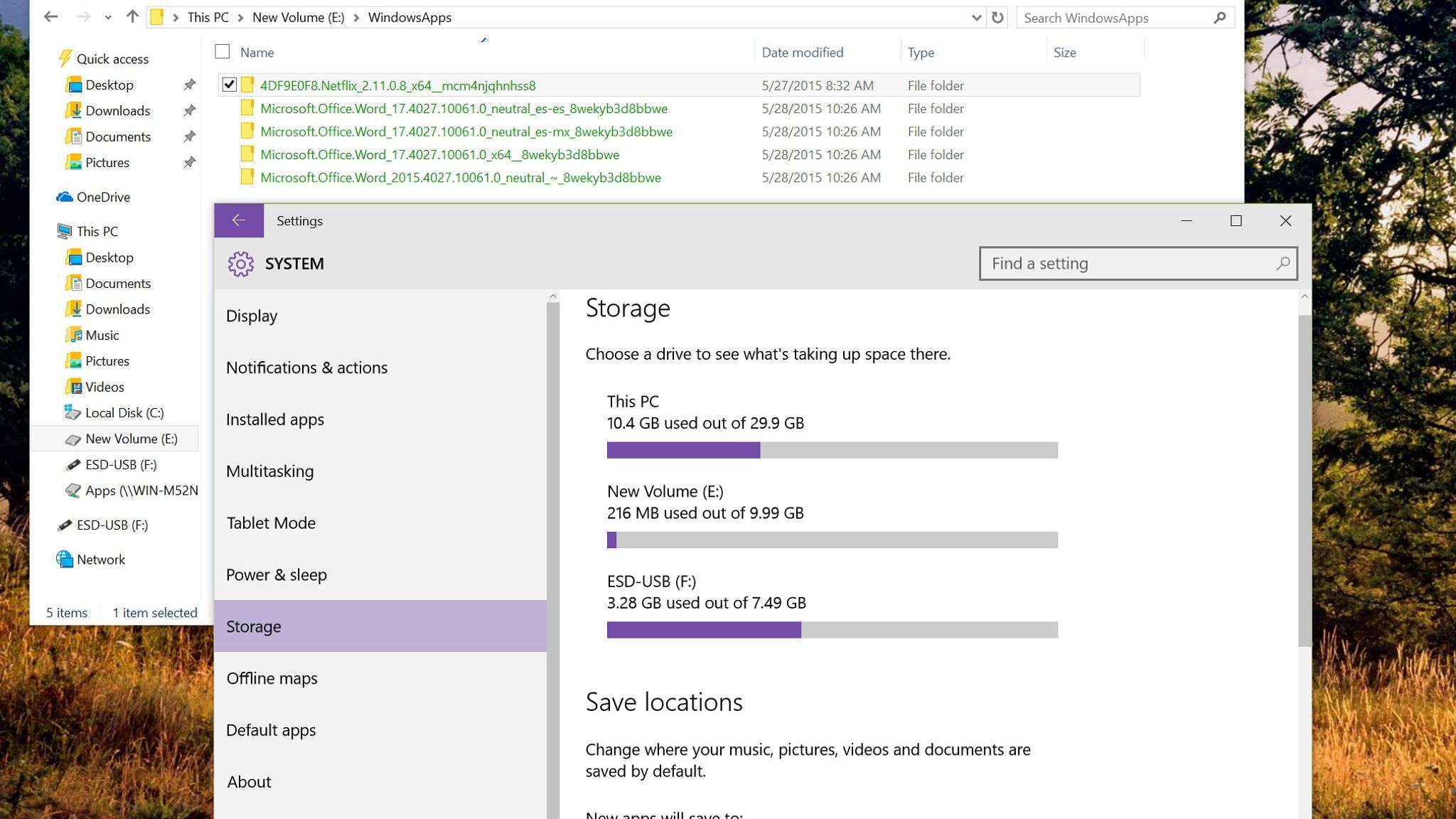The height and width of the screenshot is (819, 1456).
Task: Click the Explorer back arrow
Action: coord(50,17)
